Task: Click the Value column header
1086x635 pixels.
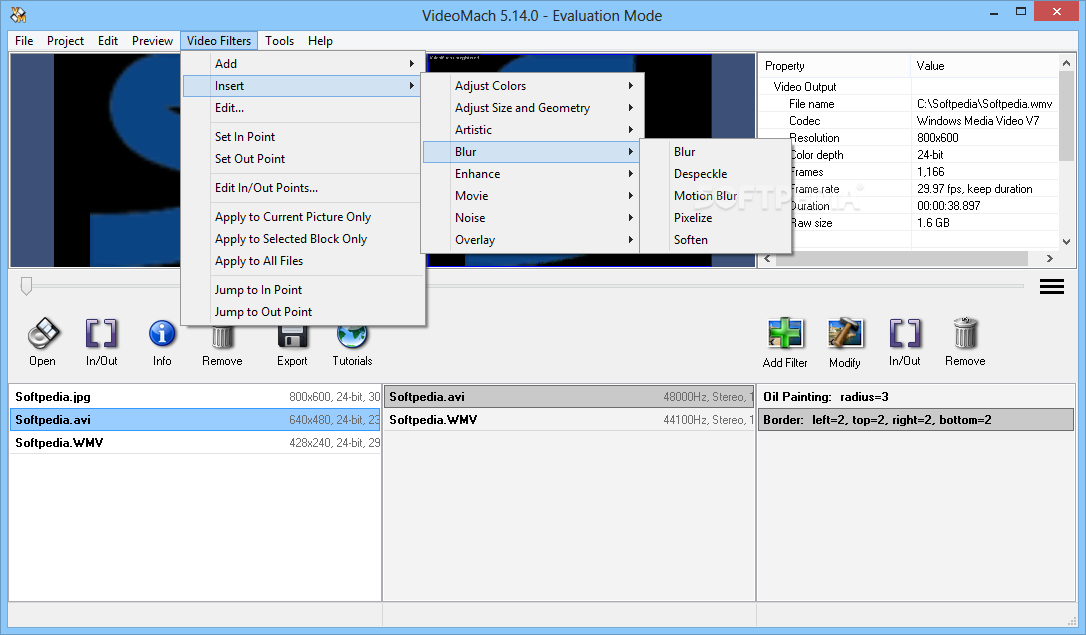Action: click(984, 66)
